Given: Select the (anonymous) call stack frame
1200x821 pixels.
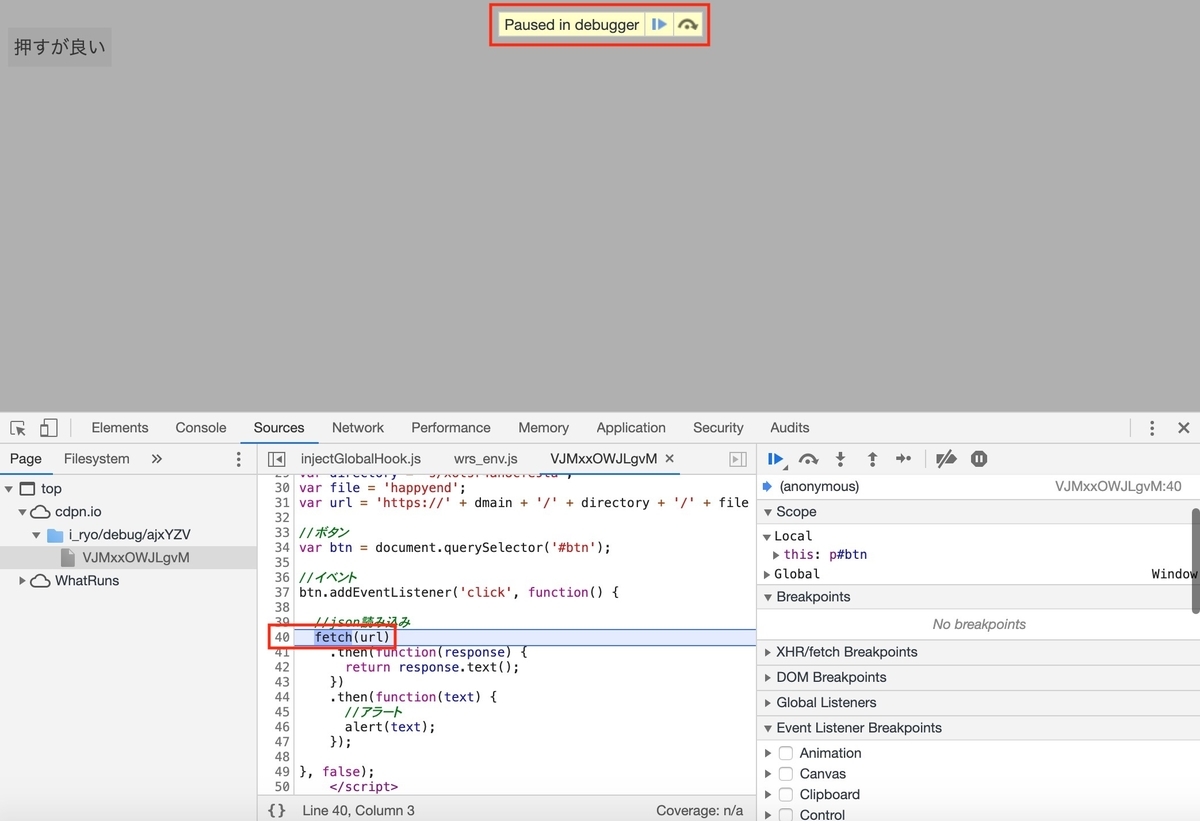Looking at the screenshot, I should coord(819,487).
